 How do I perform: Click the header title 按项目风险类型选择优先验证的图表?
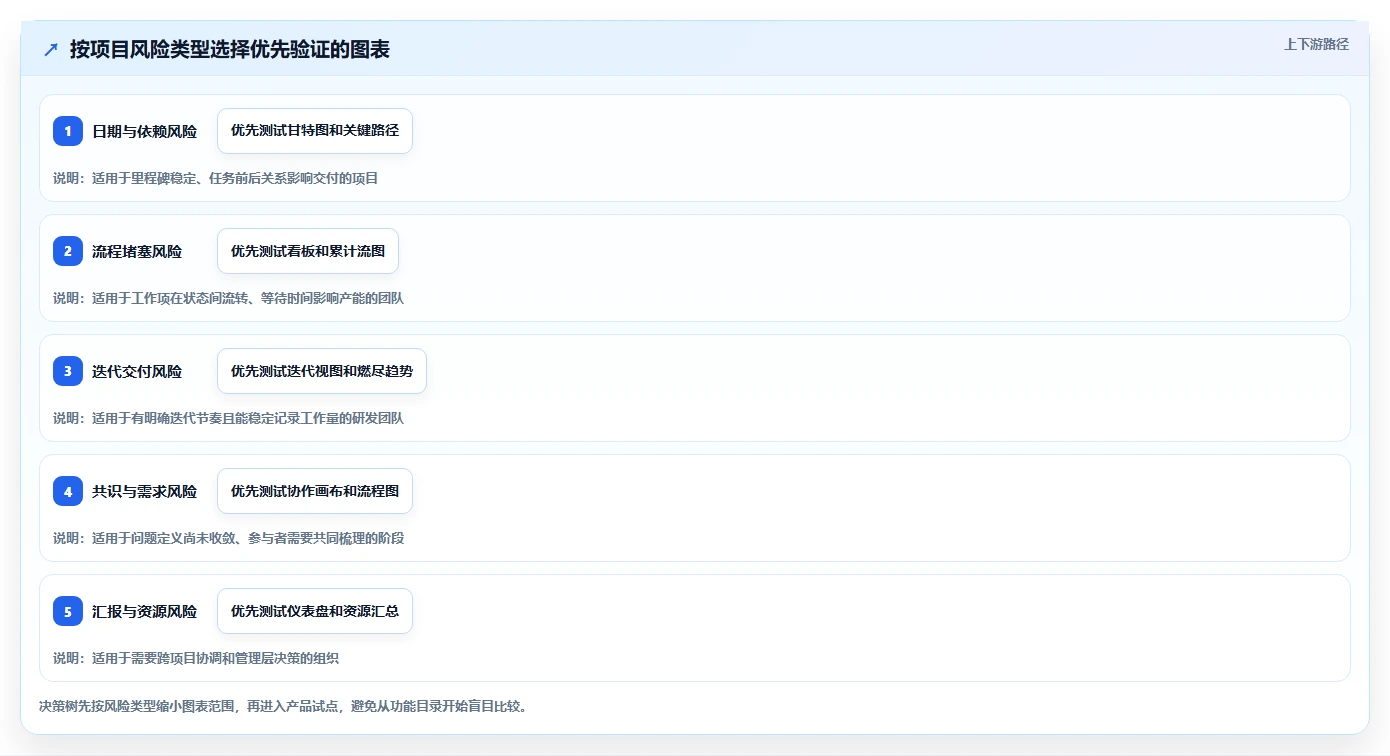tap(230, 49)
